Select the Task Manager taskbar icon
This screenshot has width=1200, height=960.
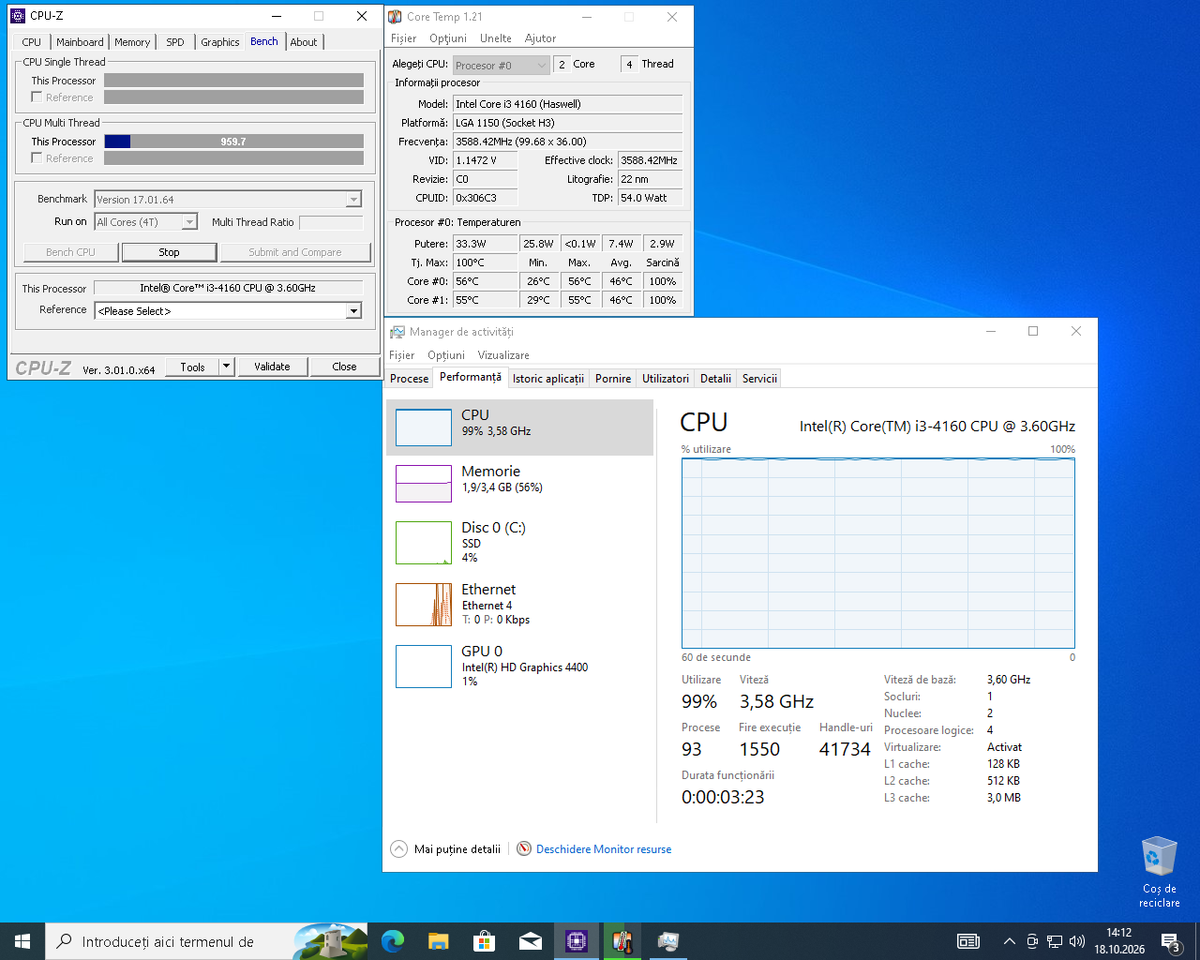(668, 941)
